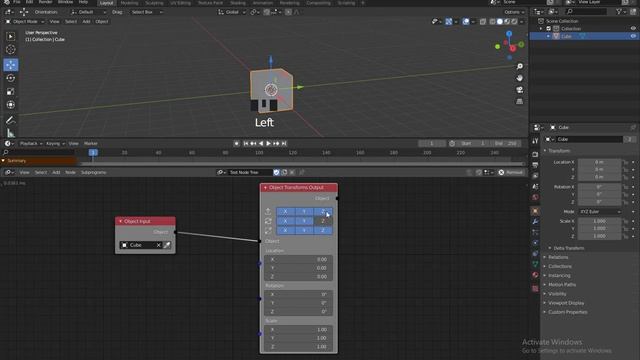The width and height of the screenshot is (640, 360).
Task: Activate the Rotate tool
Action: pyautogui.click(x=11, y=78)
